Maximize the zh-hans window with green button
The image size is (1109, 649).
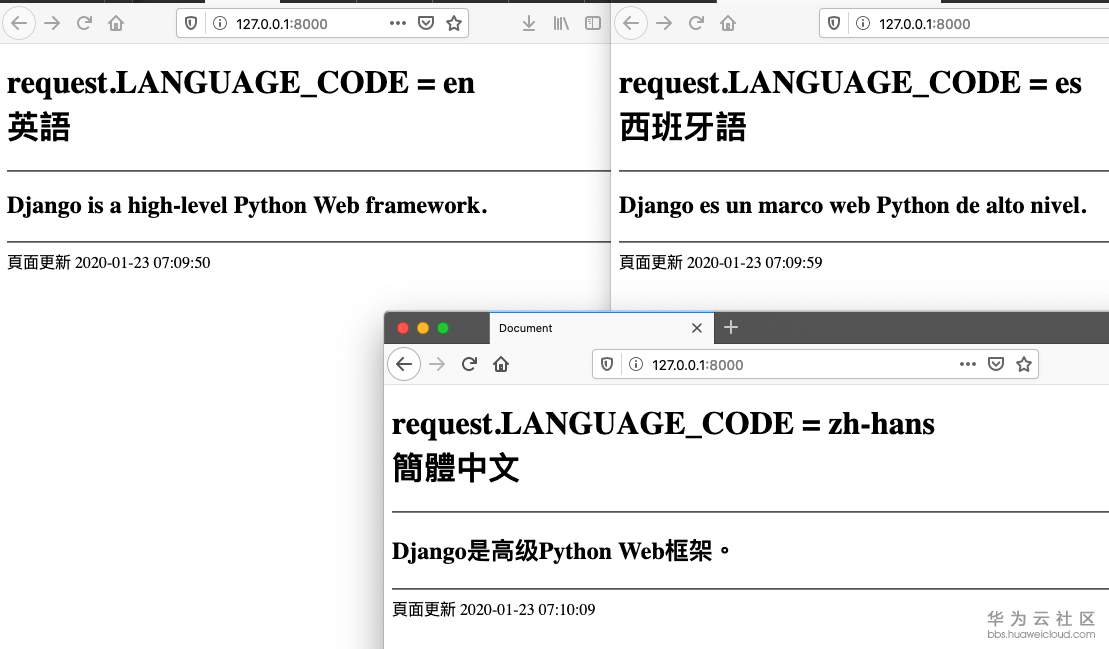(x=443, y=328)
